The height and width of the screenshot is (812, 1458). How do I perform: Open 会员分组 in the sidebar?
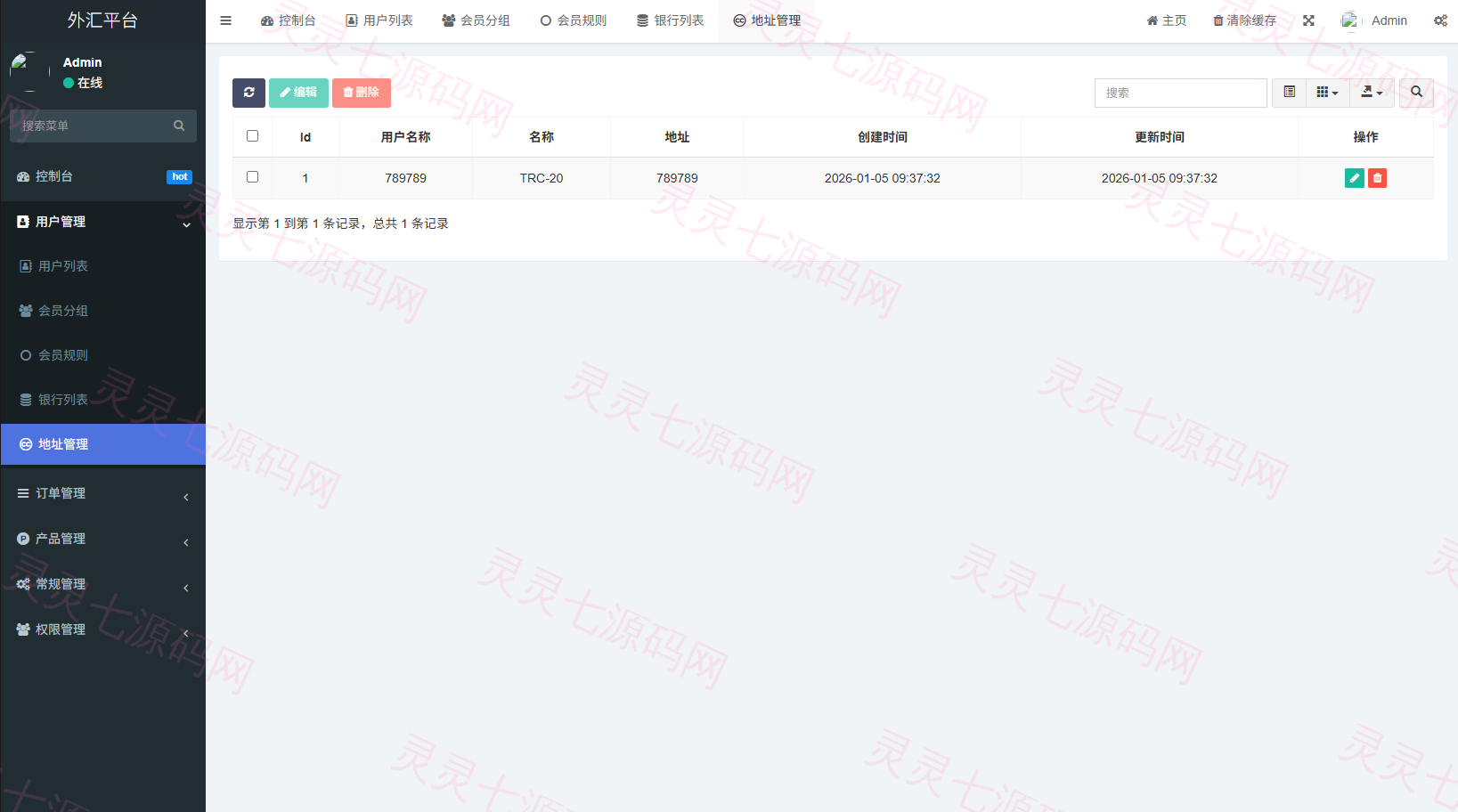pos(103,311)
